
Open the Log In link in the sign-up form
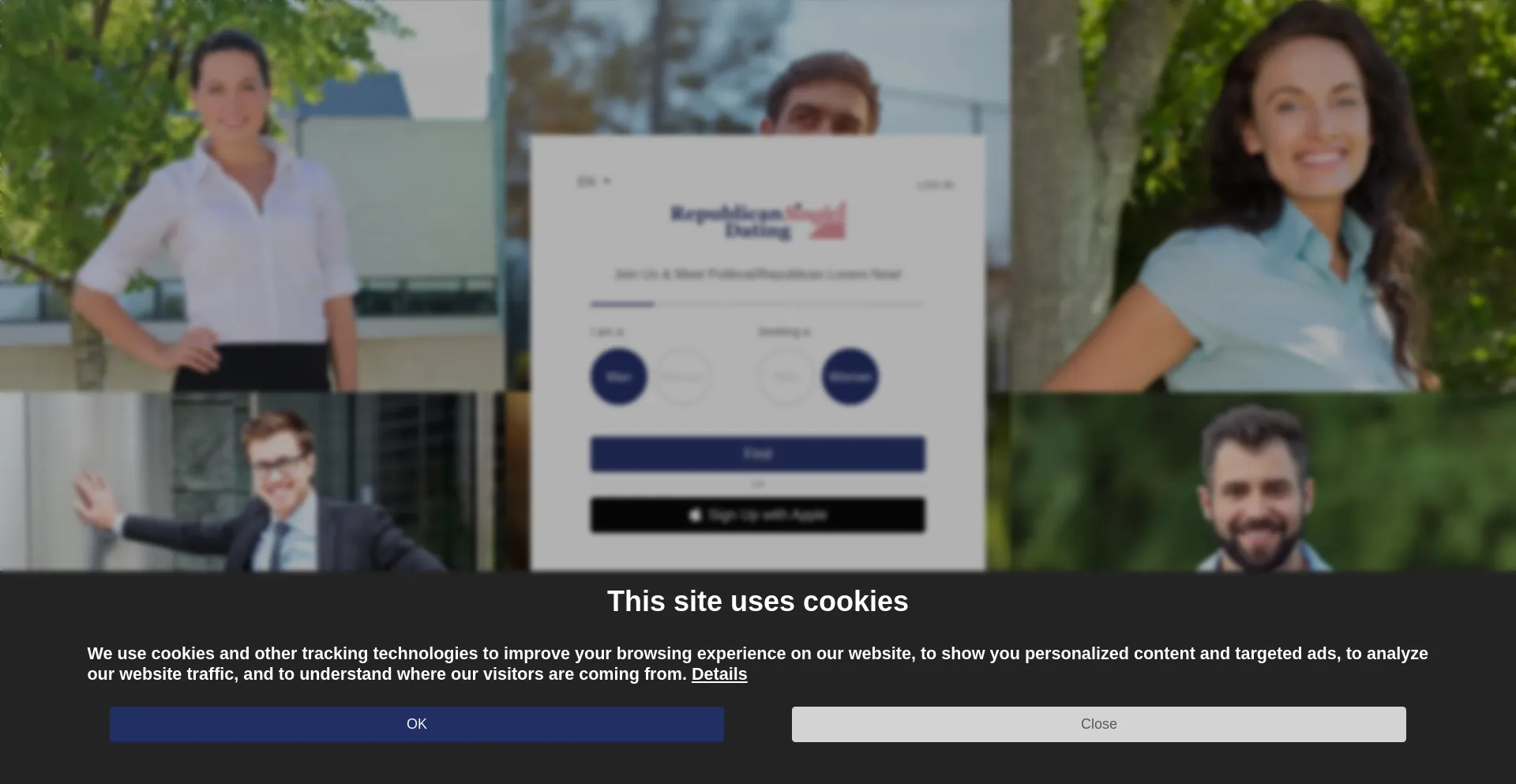[936, 185]
